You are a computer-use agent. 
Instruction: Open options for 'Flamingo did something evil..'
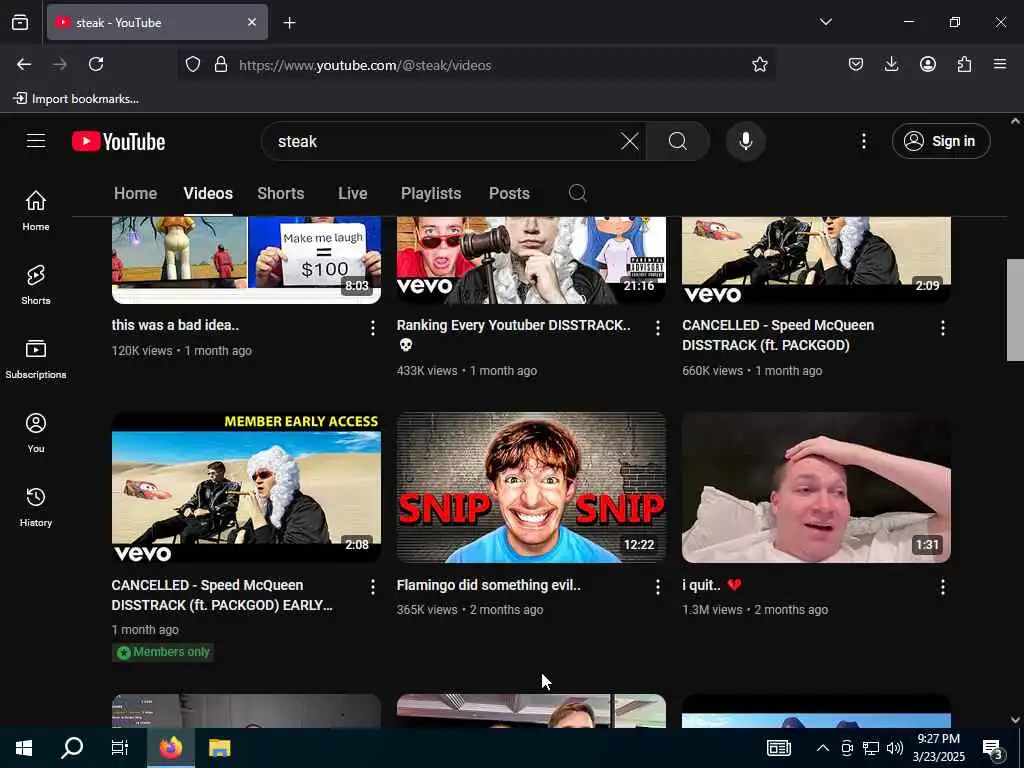[x=658, y=587]
